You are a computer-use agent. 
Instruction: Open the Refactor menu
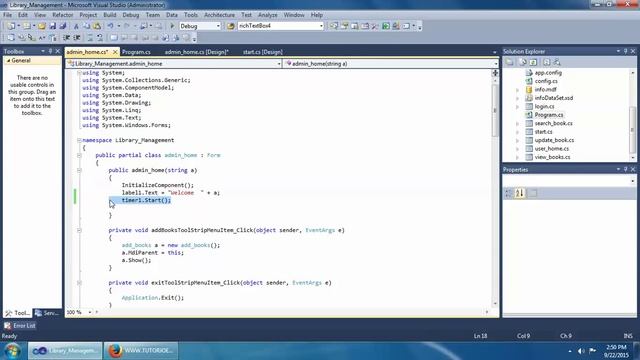click(x=62, y=15)
